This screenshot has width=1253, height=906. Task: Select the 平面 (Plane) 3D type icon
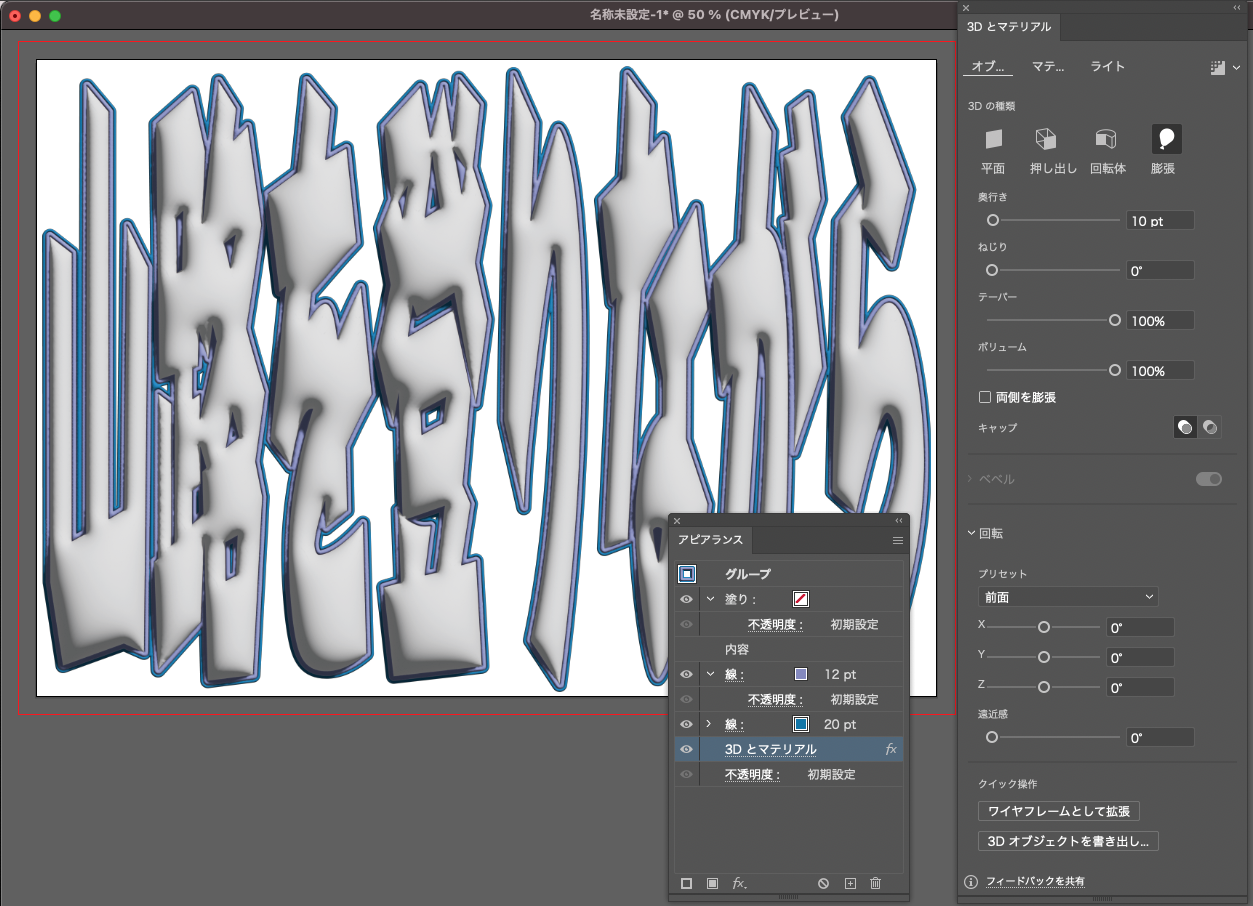(x=992, y=139)
